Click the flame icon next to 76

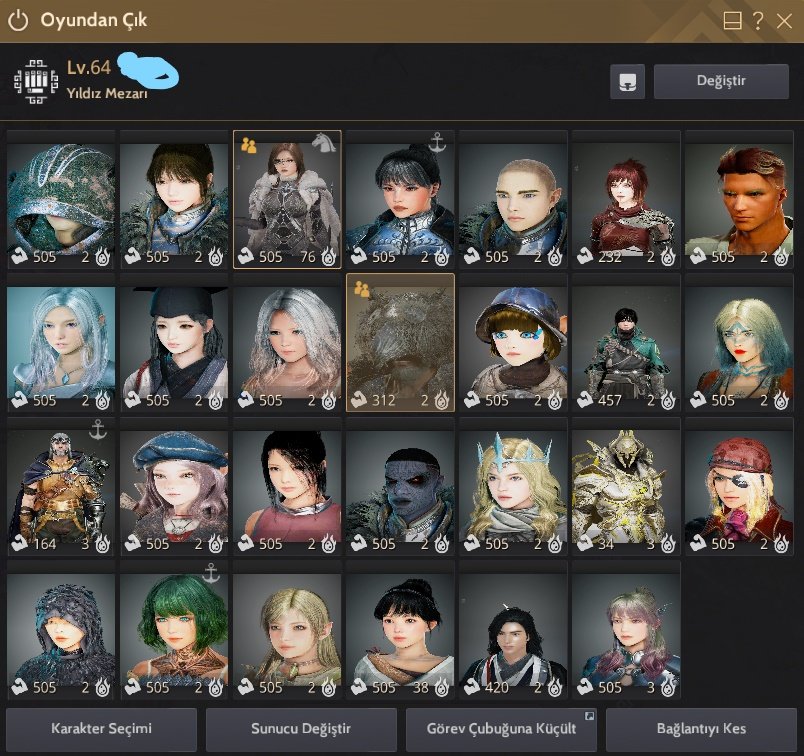coord(329,256)
